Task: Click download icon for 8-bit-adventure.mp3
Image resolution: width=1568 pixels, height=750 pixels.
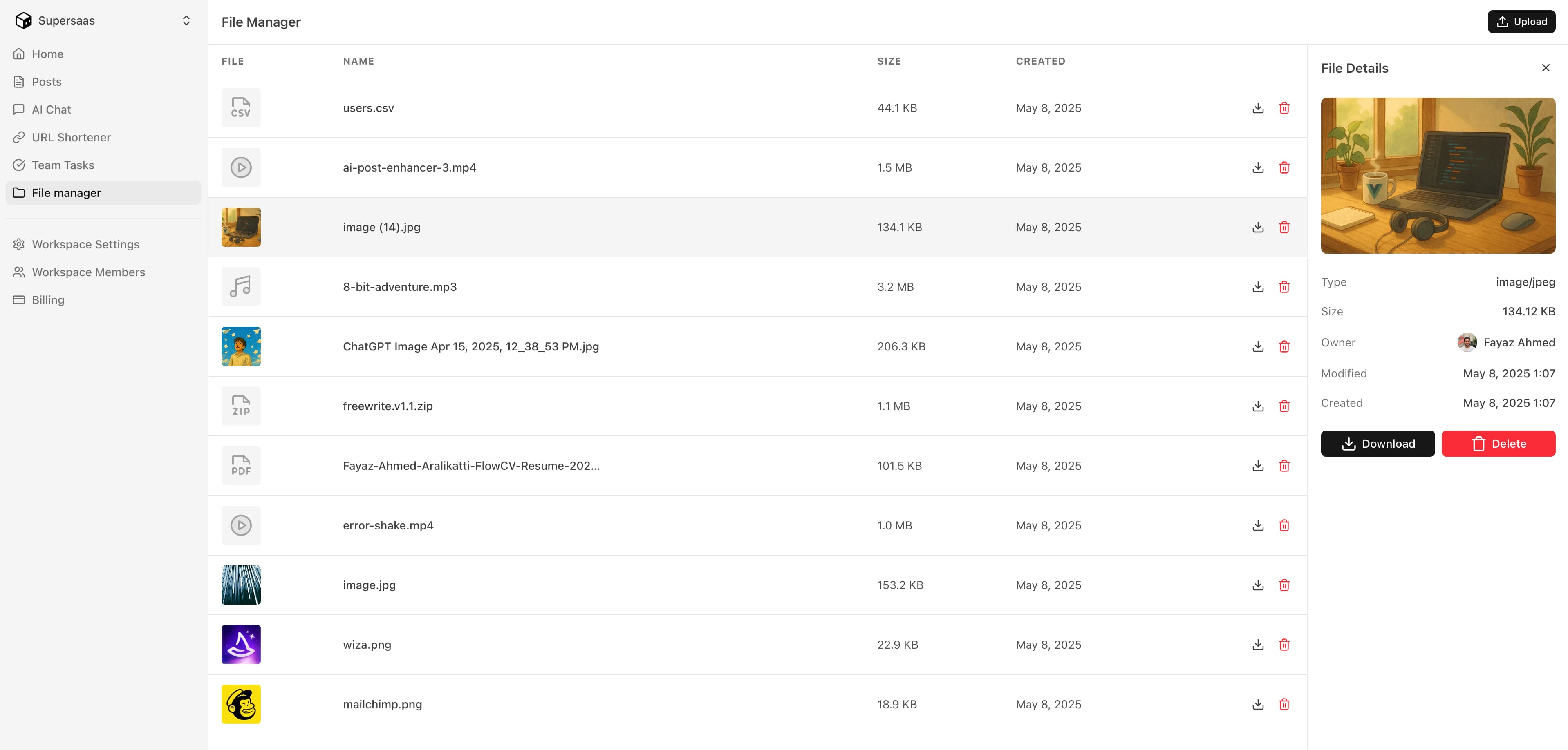Action: (x=1258, y=287)
